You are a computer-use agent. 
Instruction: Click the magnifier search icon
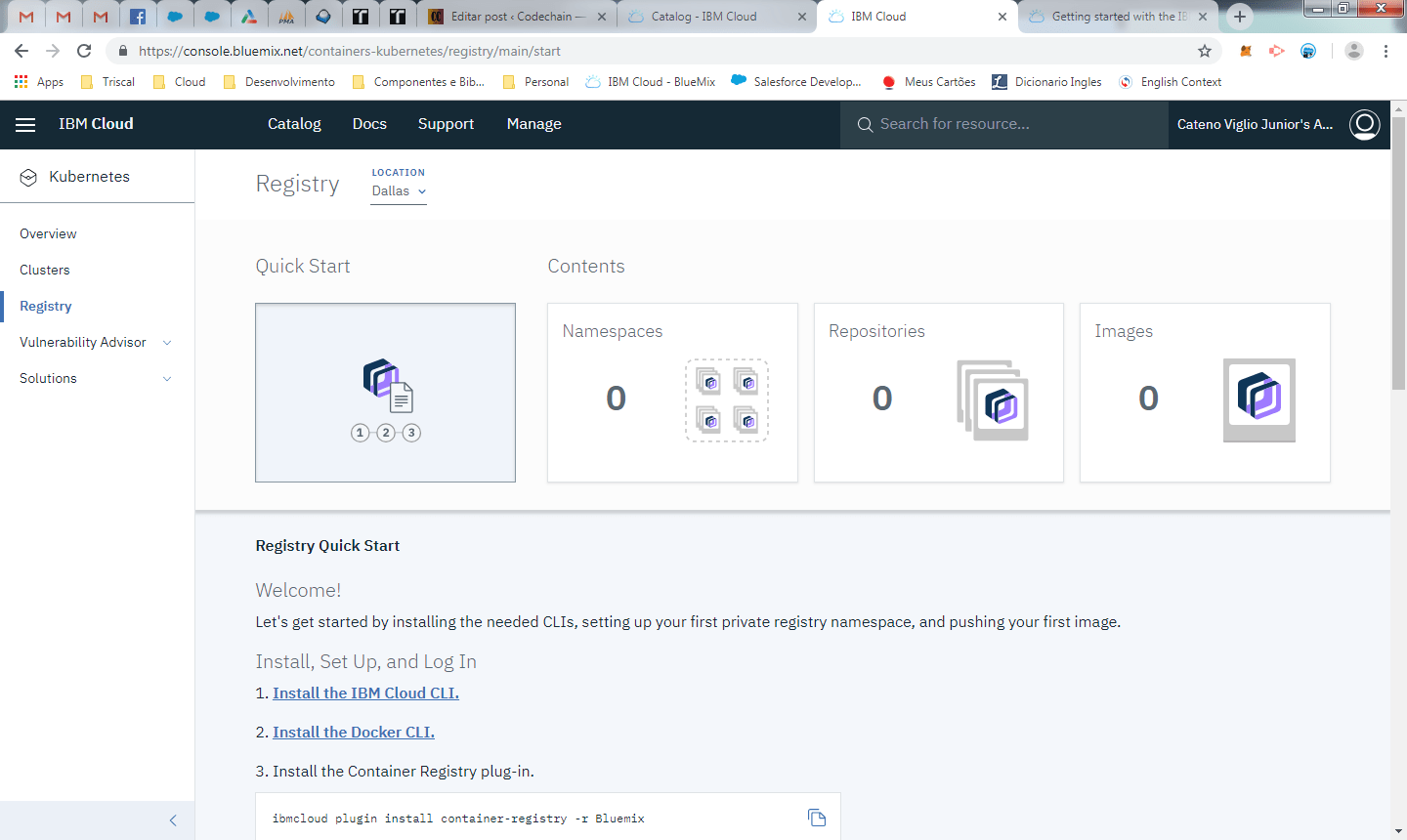coord(865,124)
